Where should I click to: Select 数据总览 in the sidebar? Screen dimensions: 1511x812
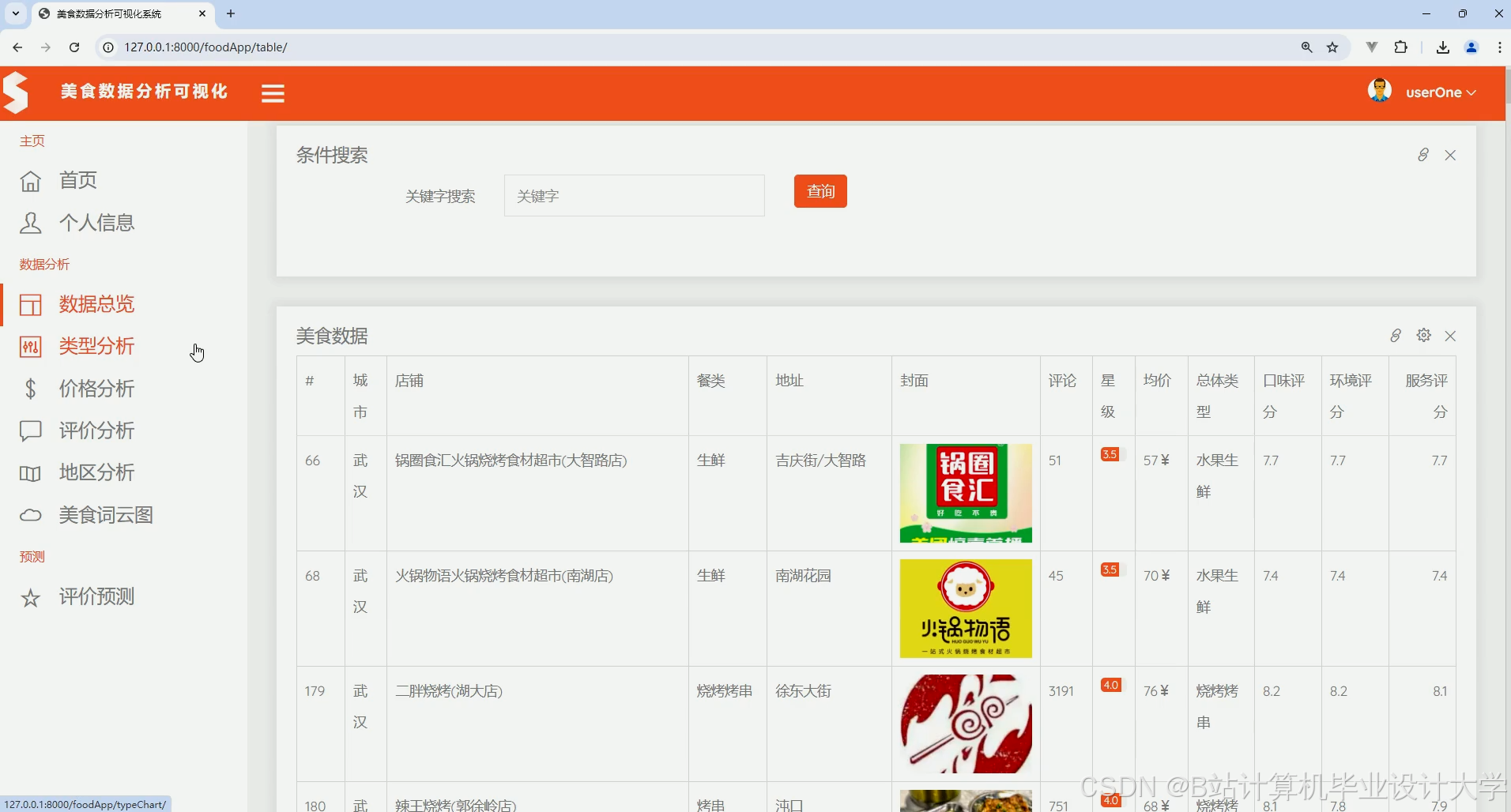pyautogui.click(x=97, y=304)
